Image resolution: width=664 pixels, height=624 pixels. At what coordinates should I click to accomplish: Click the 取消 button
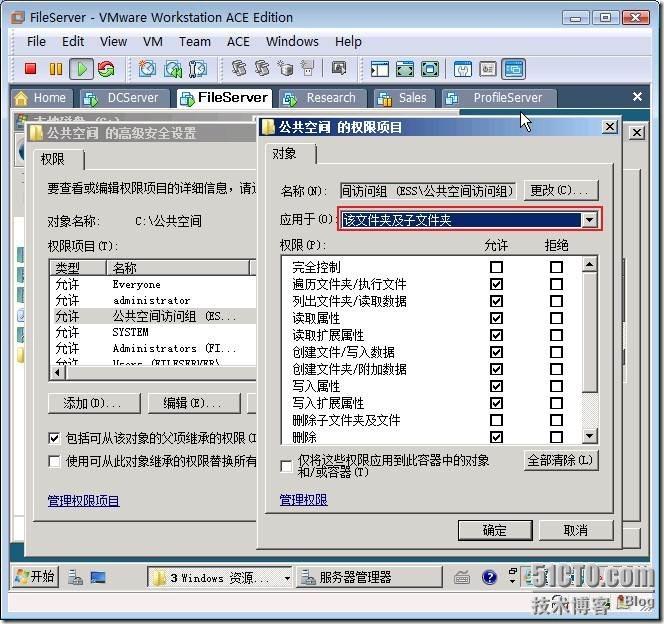tap(575, 530)
